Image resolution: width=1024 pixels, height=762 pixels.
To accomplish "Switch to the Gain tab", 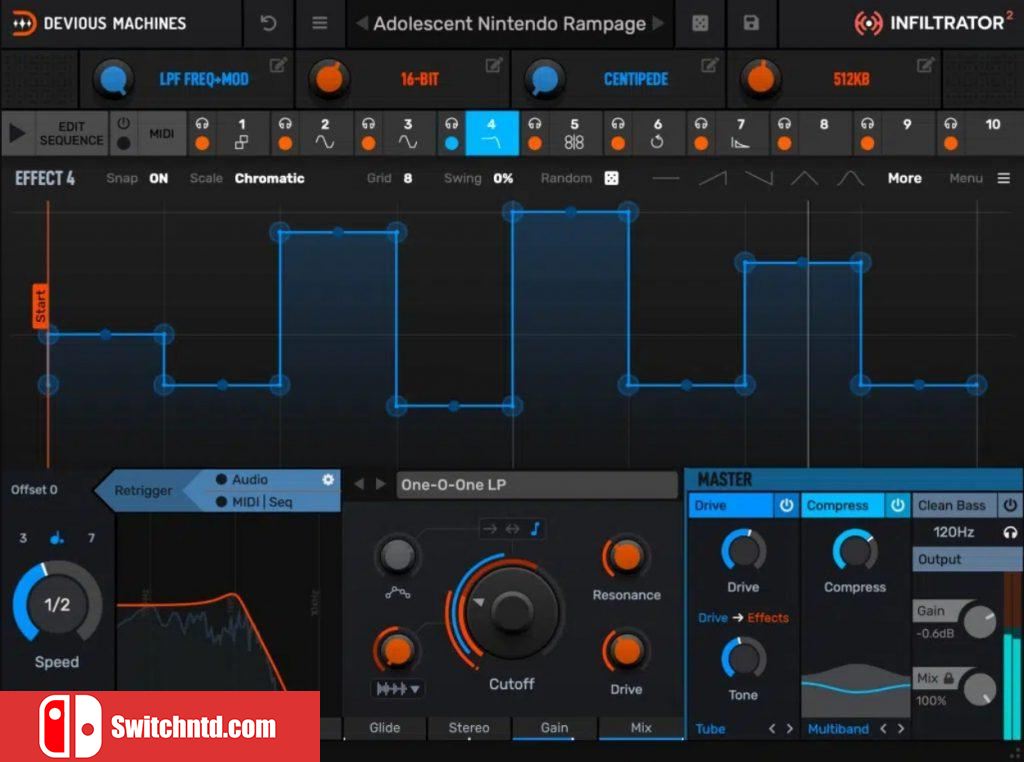I will tap(554, 727).
